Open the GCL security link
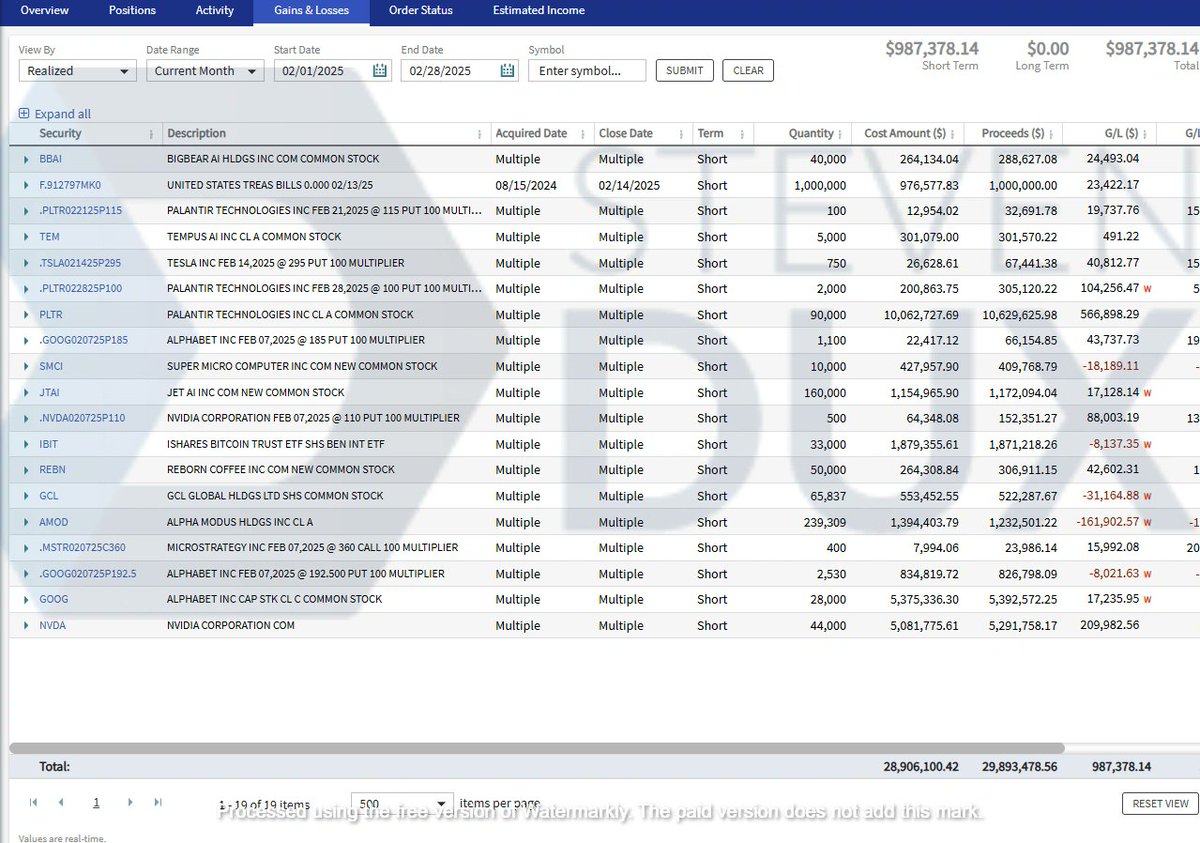The height and width of the screenshot is (843, 1200). 49,496
